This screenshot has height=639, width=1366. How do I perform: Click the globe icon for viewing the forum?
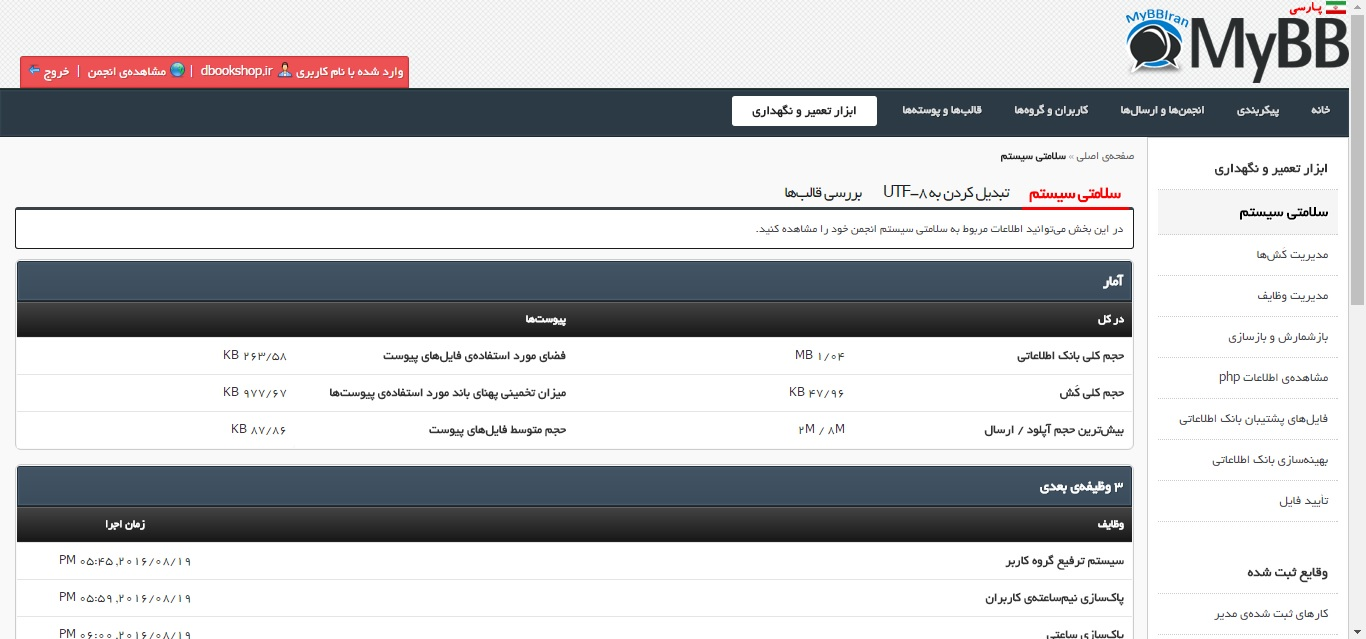pyautogui.click(x=178, y=71)
